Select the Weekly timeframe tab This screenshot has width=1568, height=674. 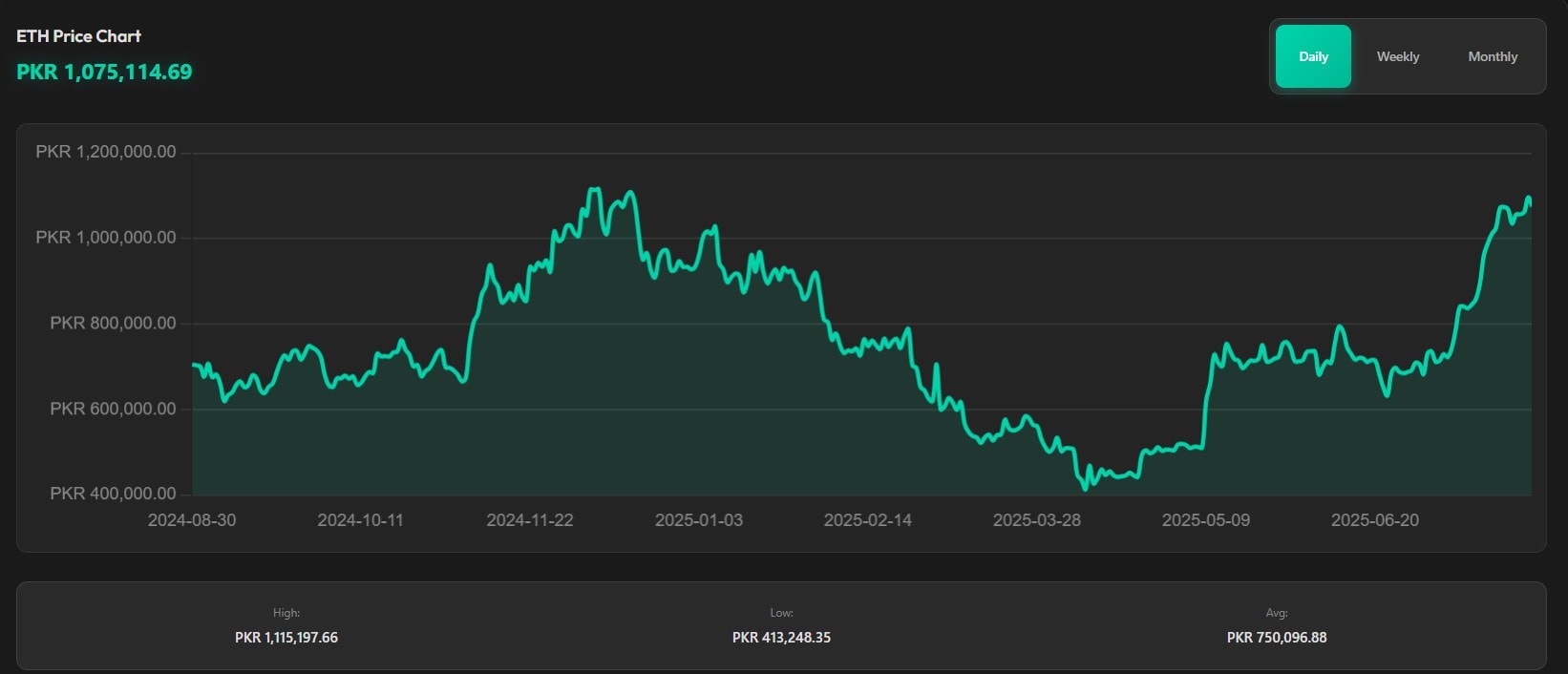[x=1398, y=56]
